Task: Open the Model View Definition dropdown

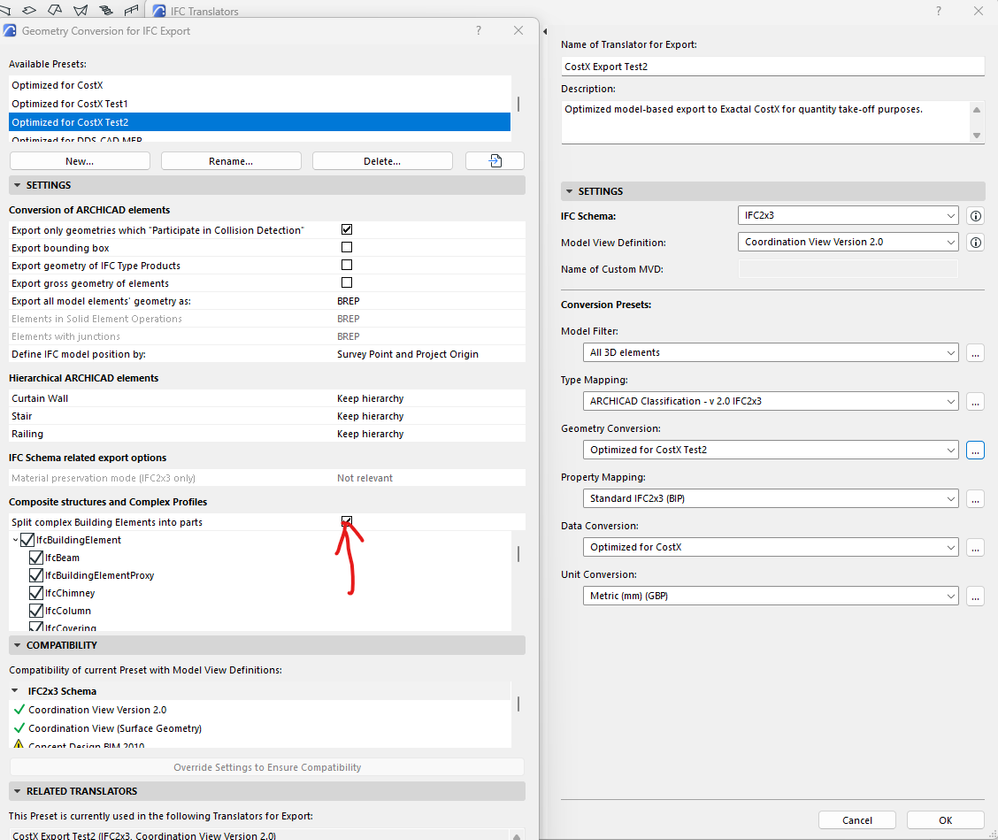Action: tap(848, 242)
